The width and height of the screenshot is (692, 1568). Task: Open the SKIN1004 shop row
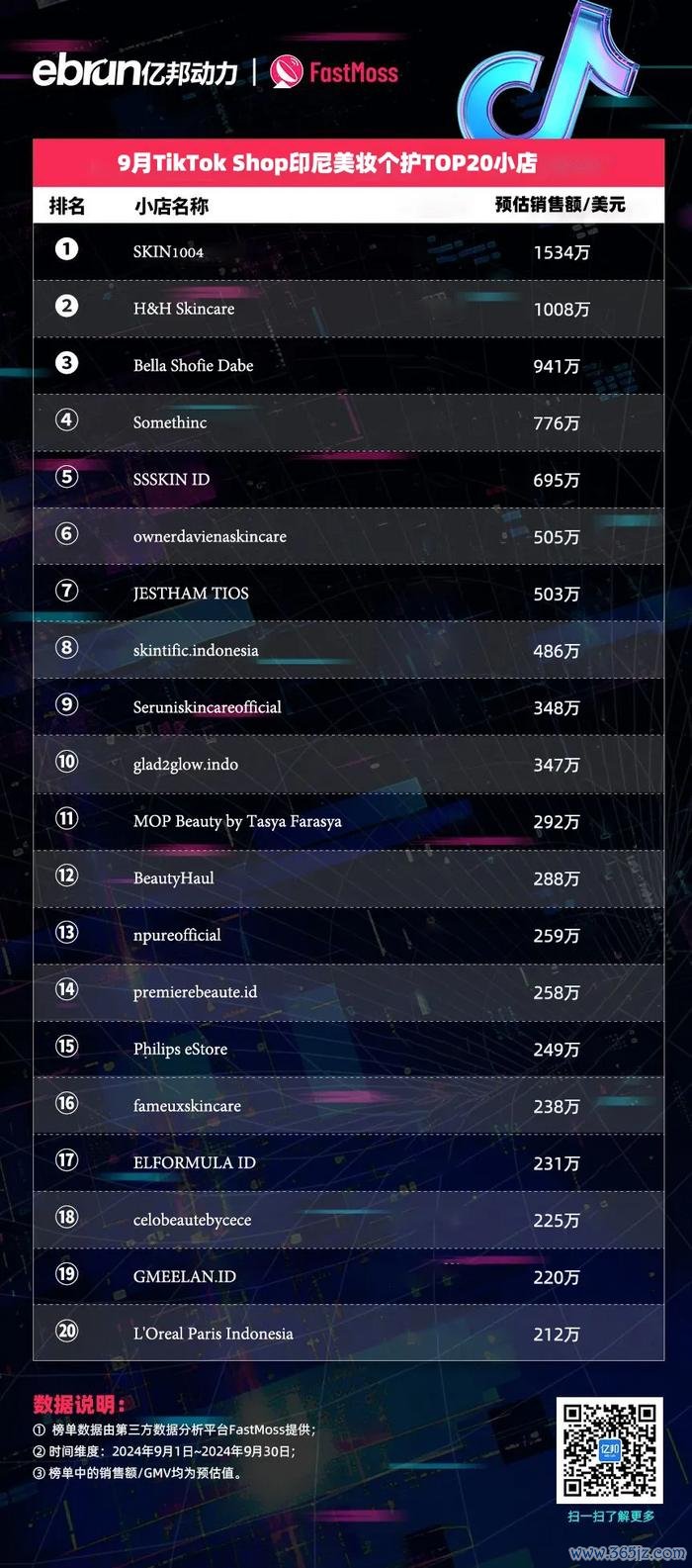coord(348,251)
